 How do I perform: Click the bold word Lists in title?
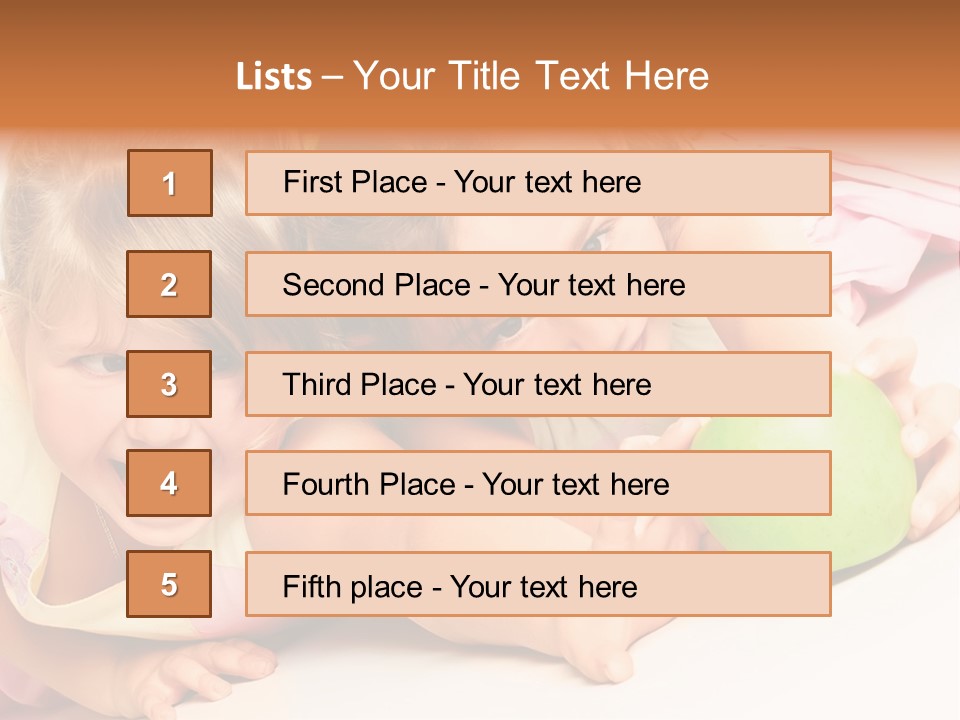(x=274, y=77)
